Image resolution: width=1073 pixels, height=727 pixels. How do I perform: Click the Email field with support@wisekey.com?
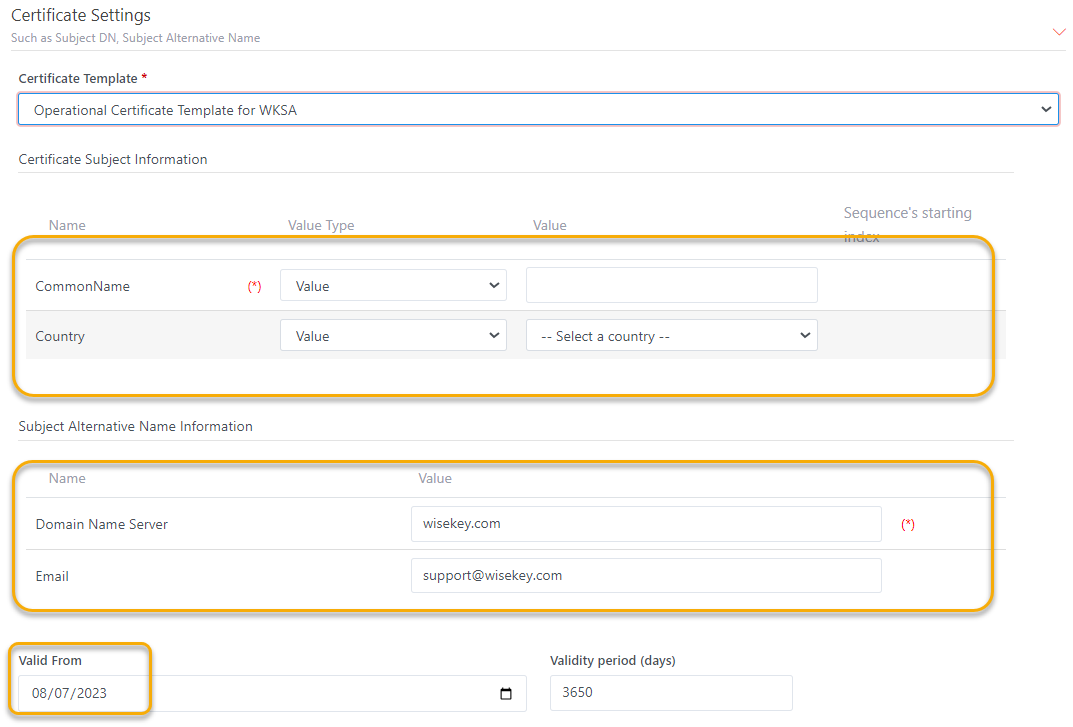(x=645, y=575)
